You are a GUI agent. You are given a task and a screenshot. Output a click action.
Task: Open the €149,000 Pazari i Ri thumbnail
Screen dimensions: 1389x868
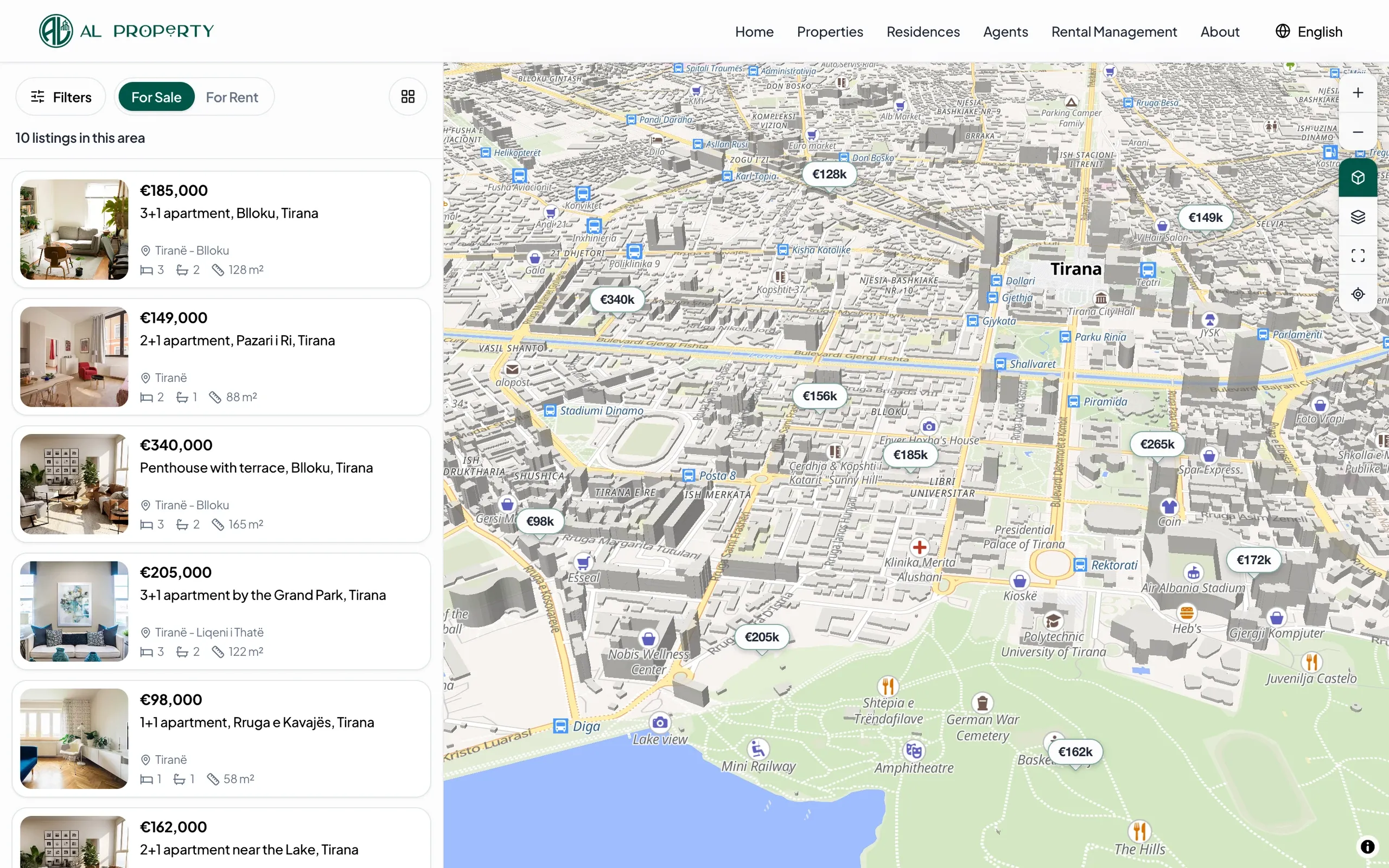[74, 357]
